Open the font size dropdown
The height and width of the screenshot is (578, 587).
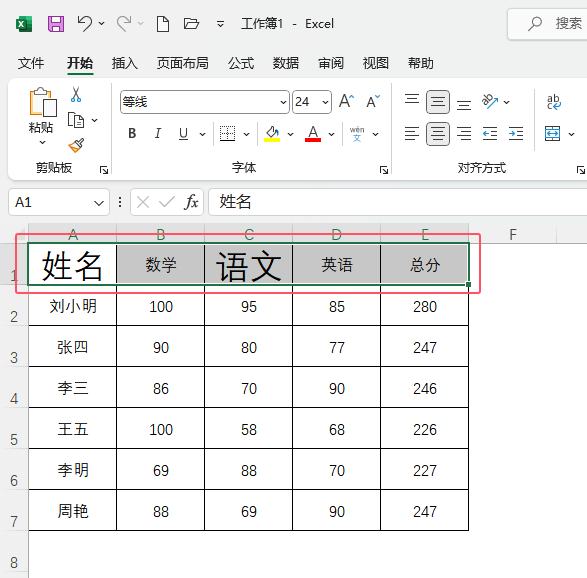tap(325, 102)
